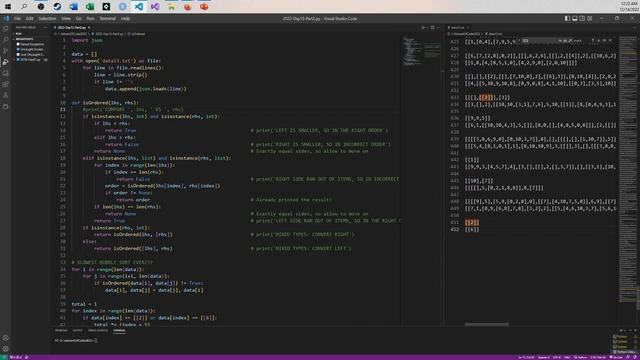The width and height of the screenshot is (640, 360).
Task: Toggle primary side bar layout icon
Action: (567, 18)
